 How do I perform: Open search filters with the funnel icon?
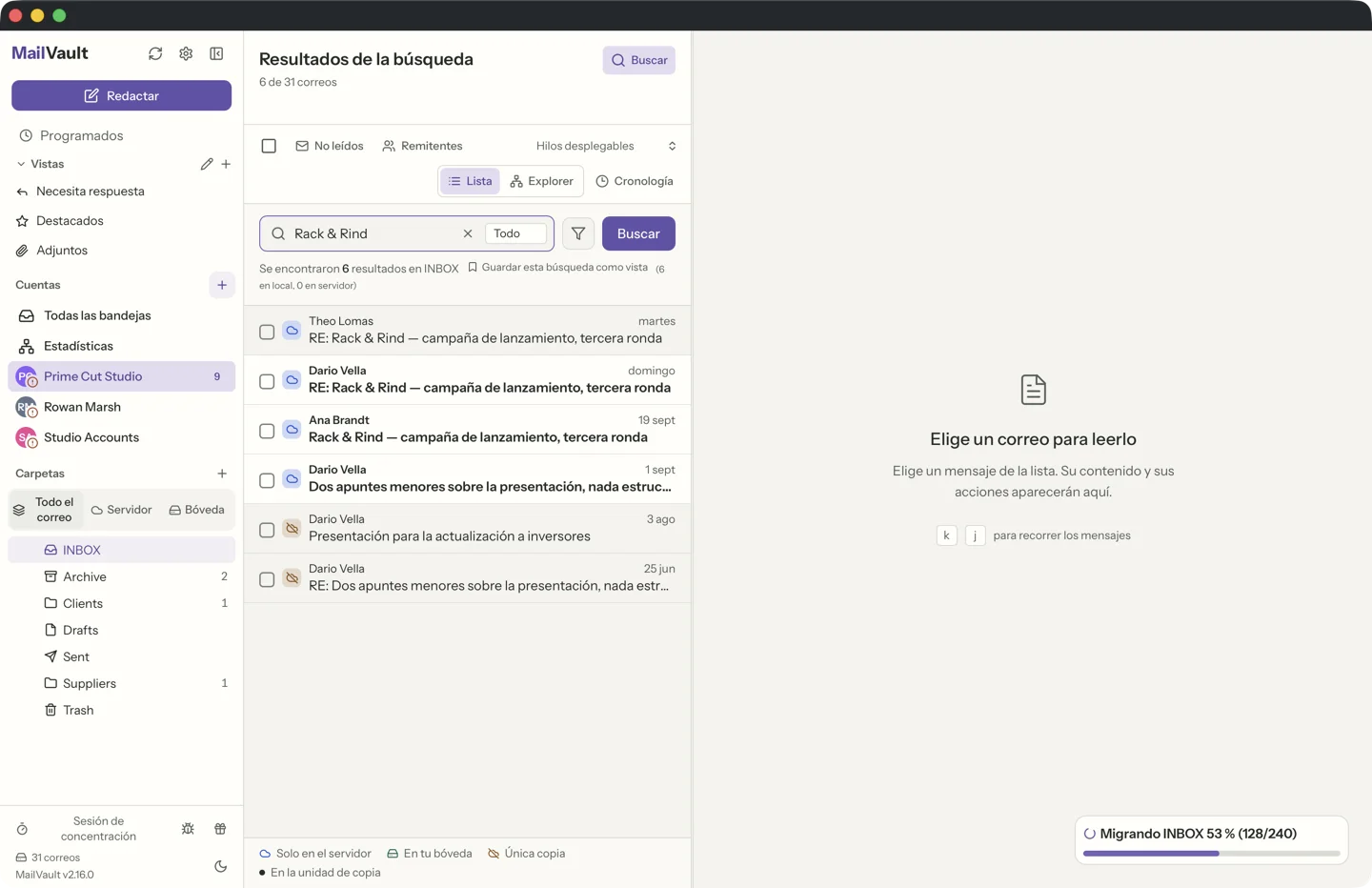tap(578, 233)
